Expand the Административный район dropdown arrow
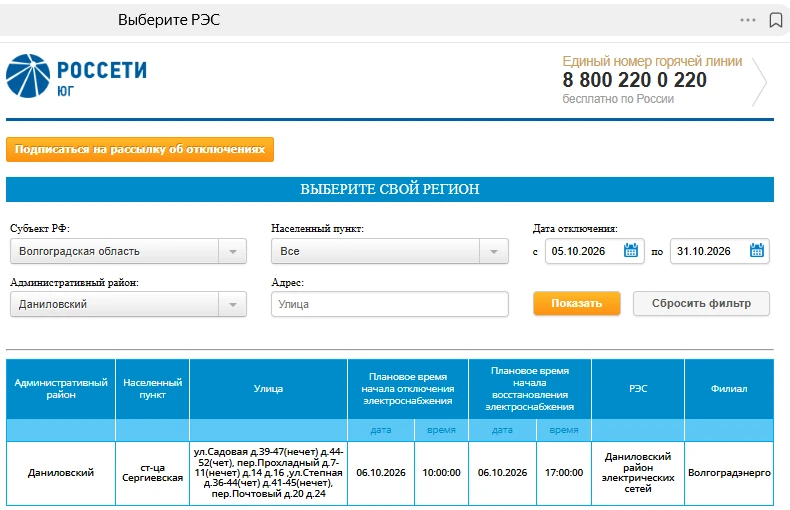This screenshot has height=510, width=790. (x=233, y=304)
